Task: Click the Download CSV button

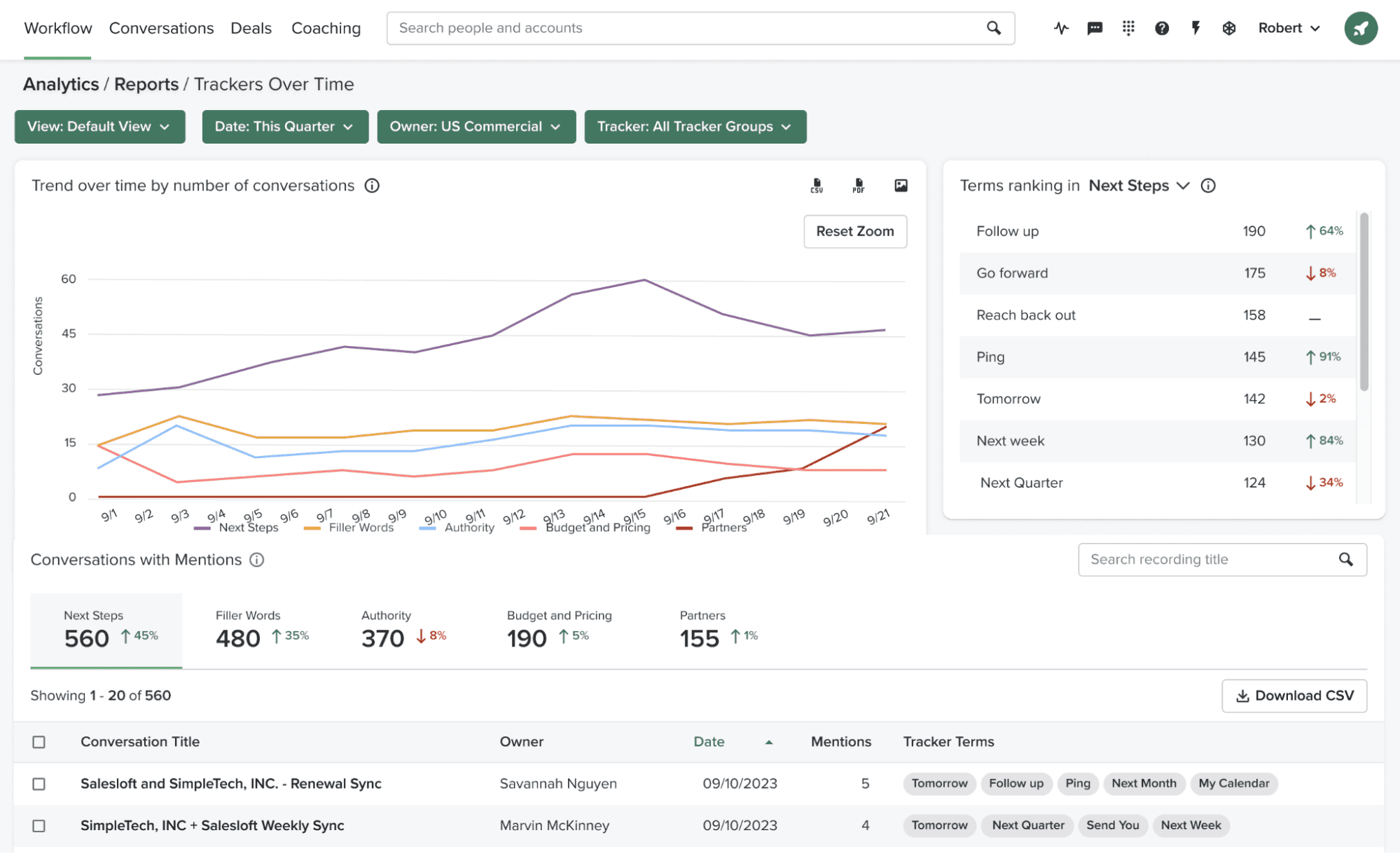Action: coord(1294,696)
